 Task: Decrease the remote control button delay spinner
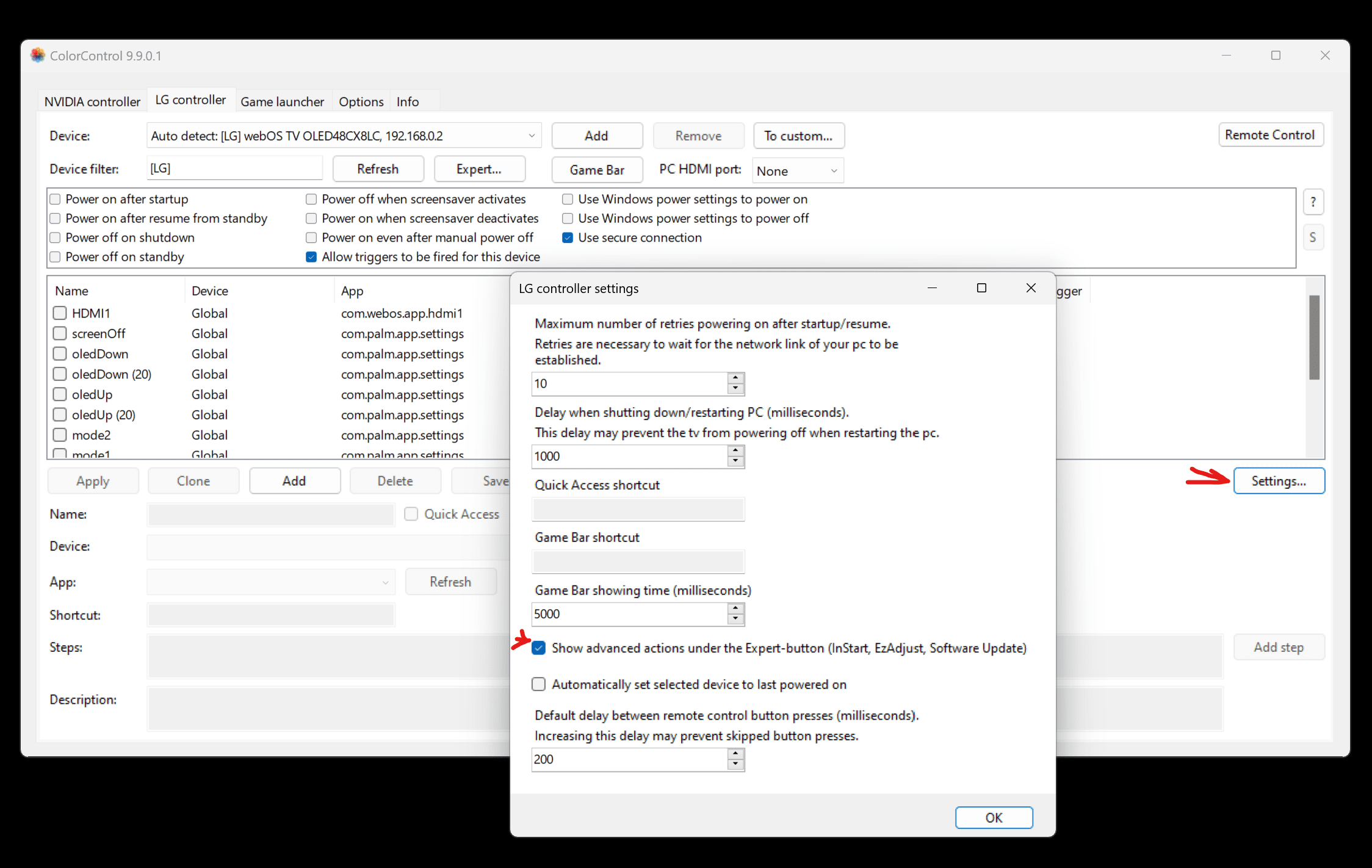(x=735, y=765)
